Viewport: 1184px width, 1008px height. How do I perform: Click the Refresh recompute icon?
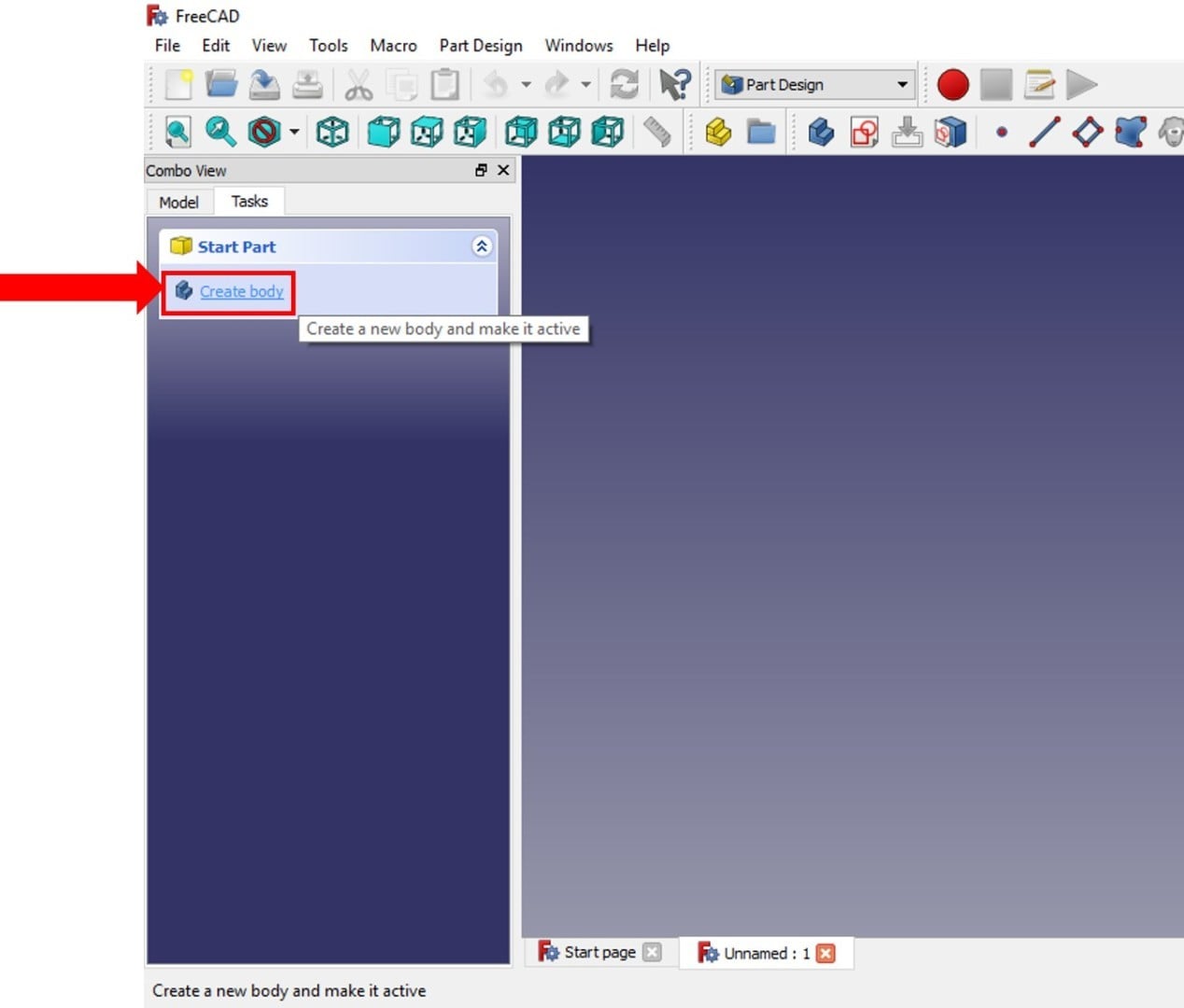coord(624,85)
